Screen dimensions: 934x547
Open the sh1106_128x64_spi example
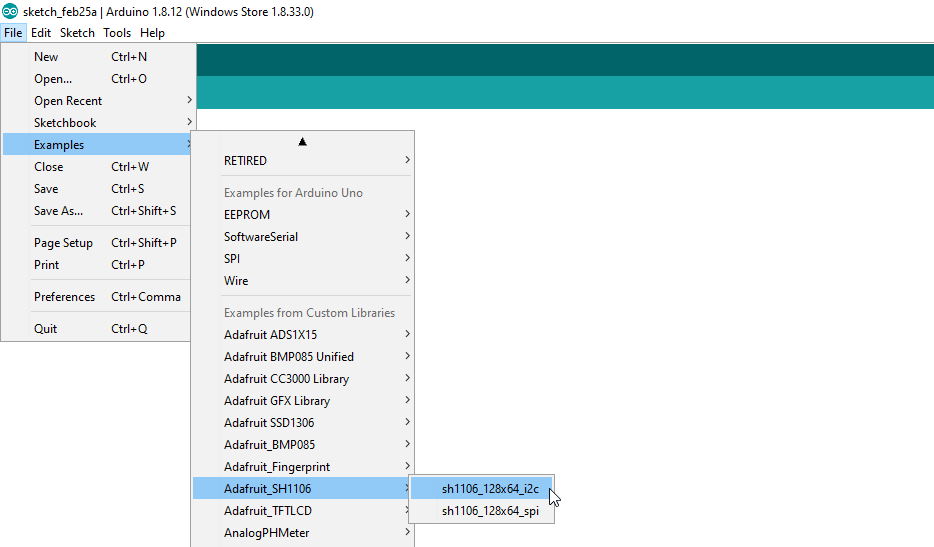482,511
